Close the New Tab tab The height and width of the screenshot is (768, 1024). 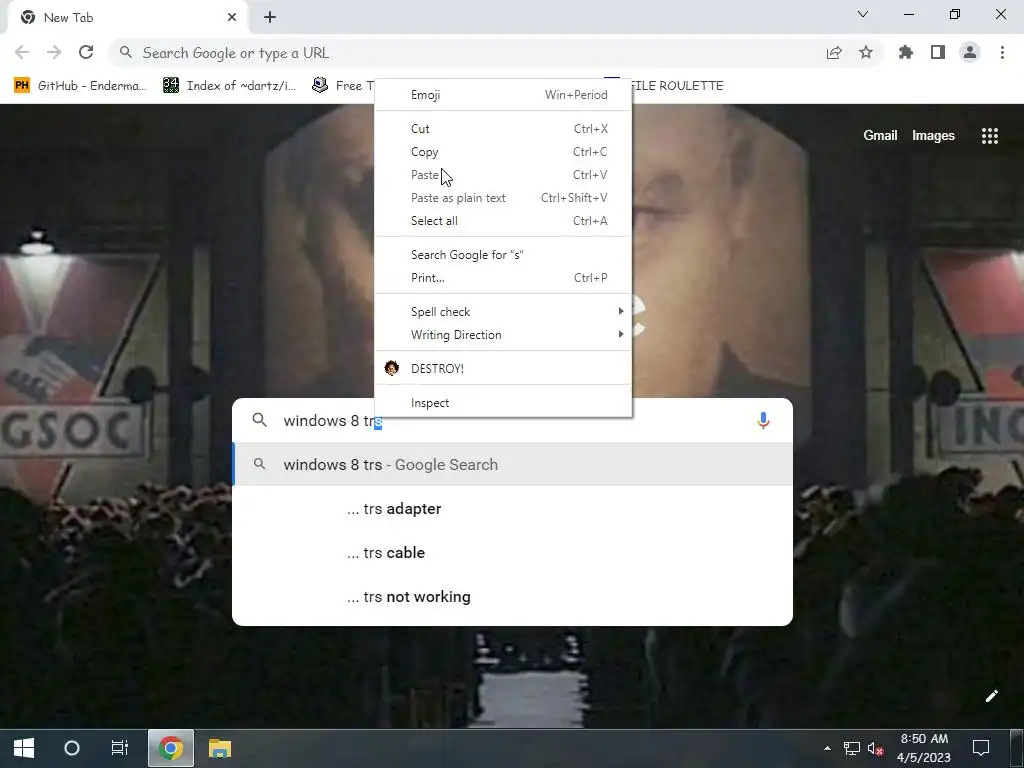pyautogui.click(x=232, y=18)
